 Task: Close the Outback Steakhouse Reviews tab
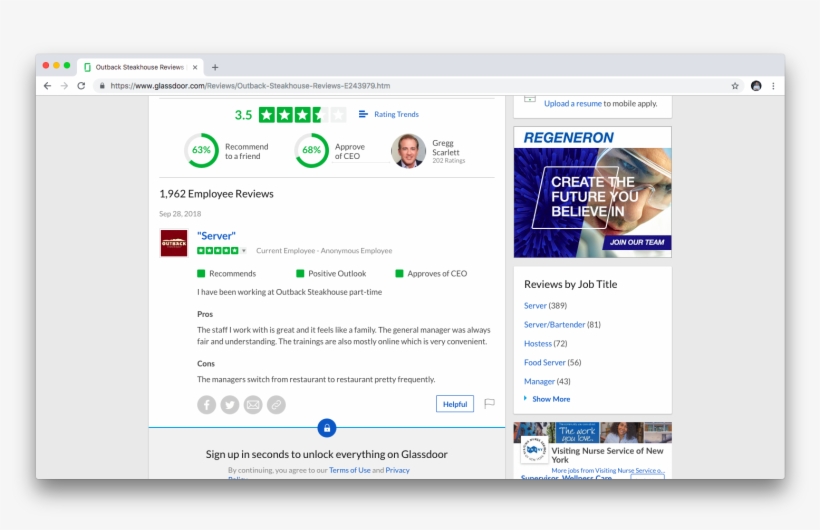click(x=195, y=67)
